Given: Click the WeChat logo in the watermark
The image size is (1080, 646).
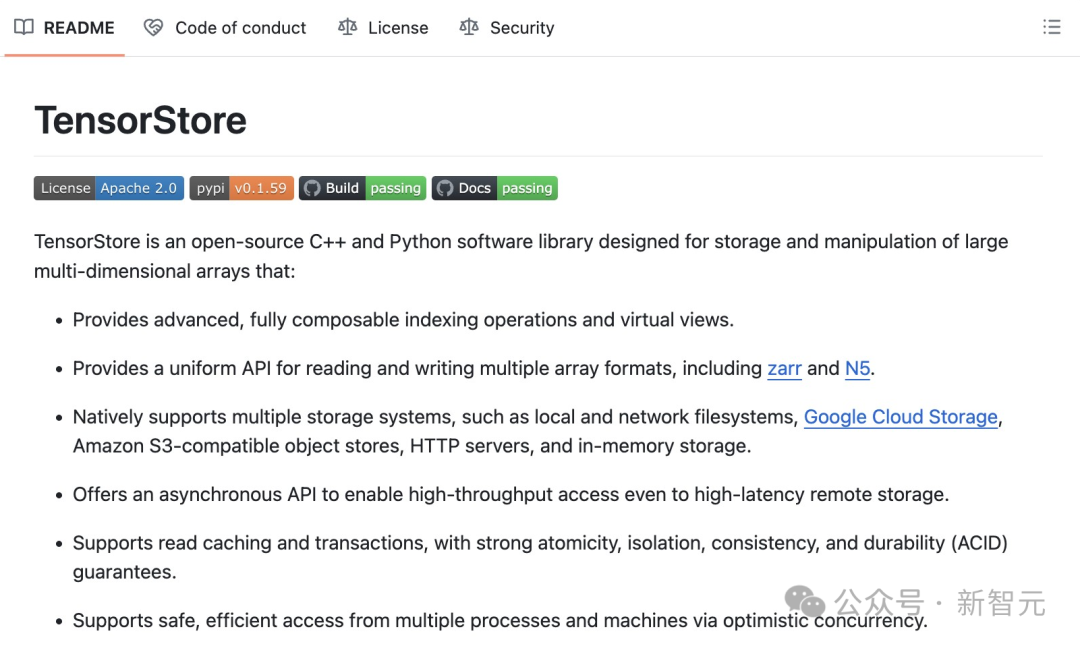Looking at the screenshot, I should click(x=805, y=601).
